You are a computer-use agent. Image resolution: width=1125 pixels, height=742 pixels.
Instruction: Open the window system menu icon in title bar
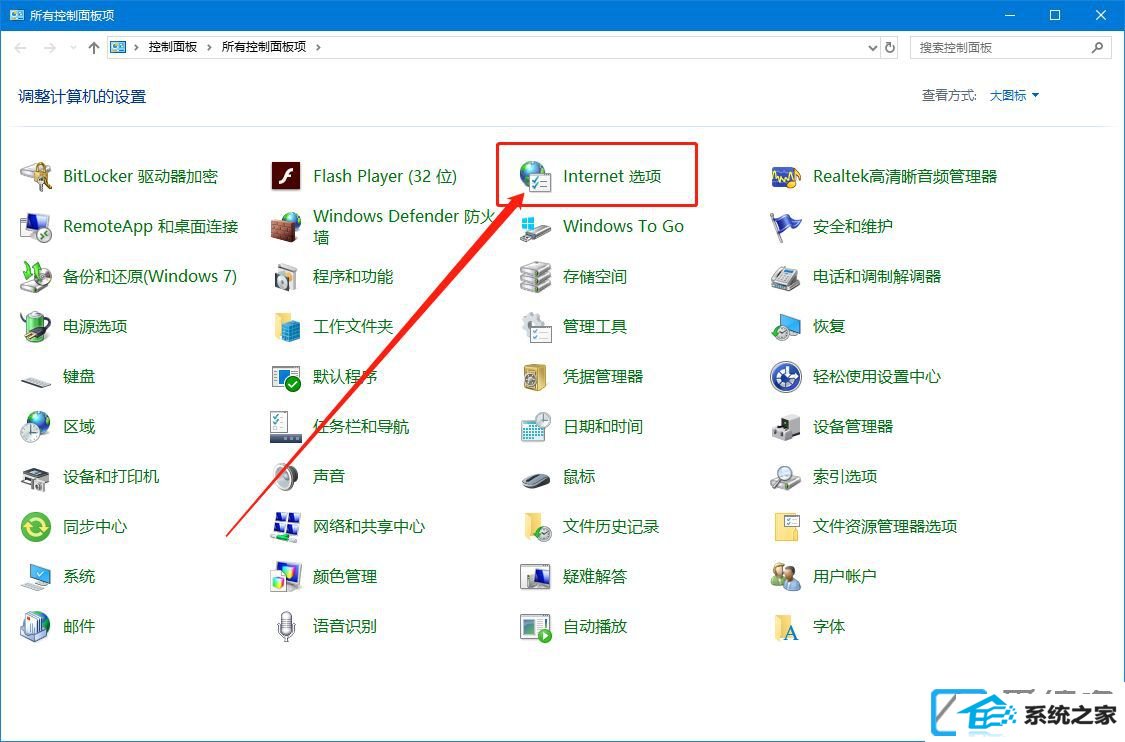point(16,15)
